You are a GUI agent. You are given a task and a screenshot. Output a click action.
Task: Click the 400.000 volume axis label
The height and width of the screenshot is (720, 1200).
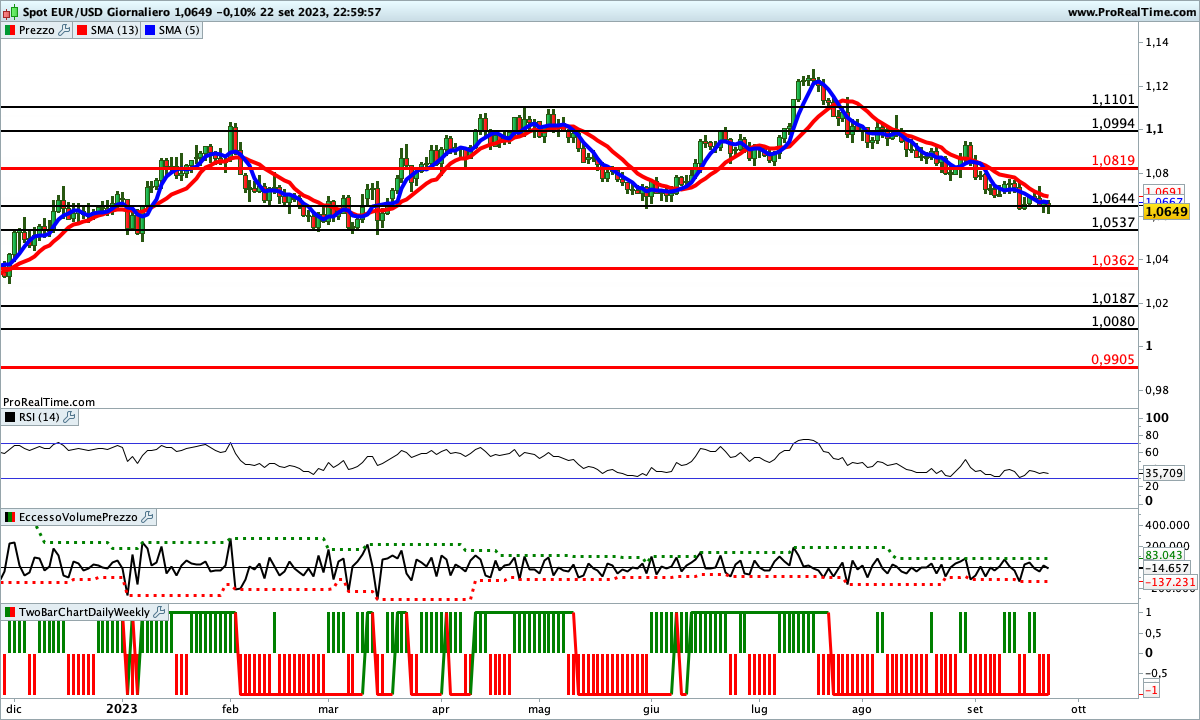1168,524
